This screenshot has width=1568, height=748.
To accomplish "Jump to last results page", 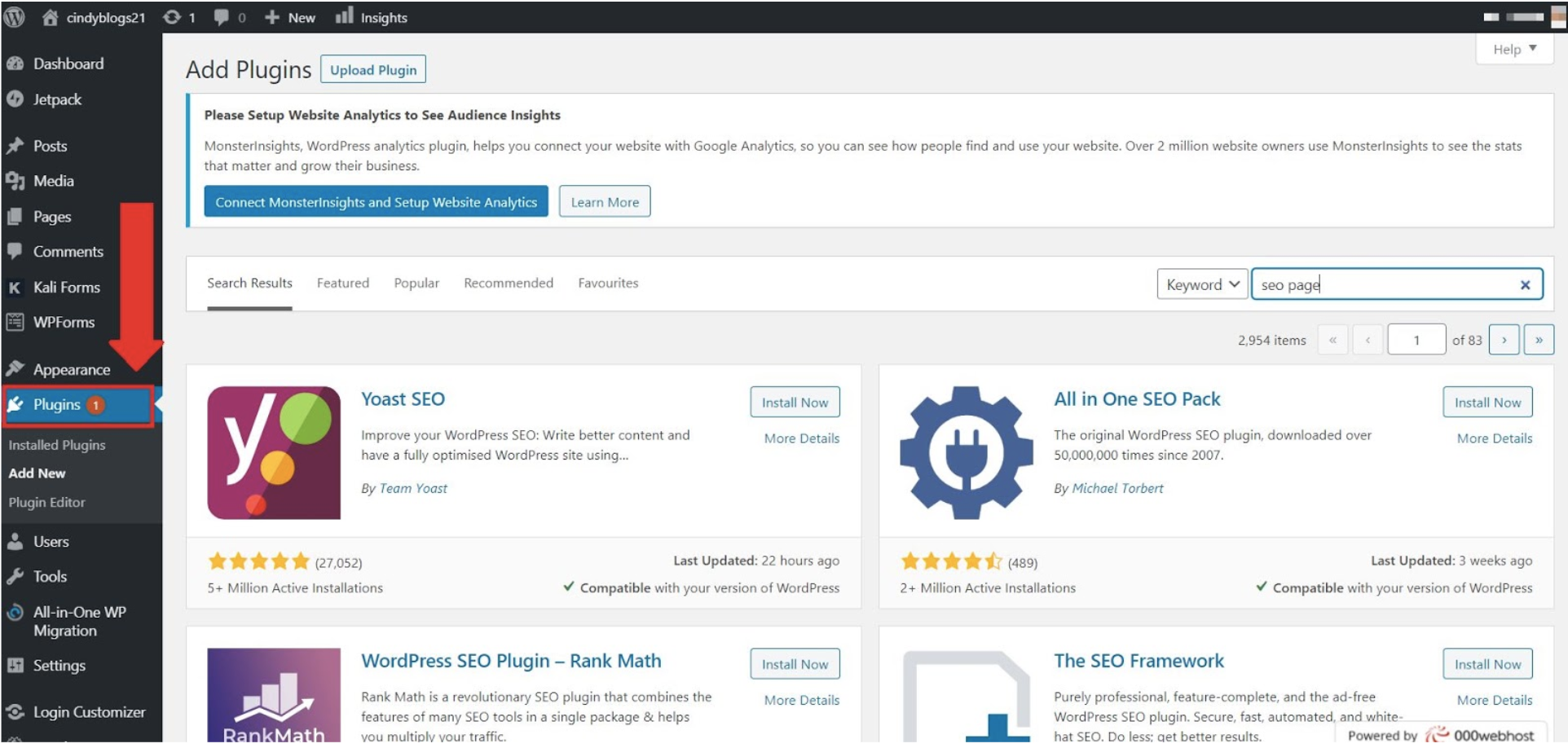I will (1539, 341).
